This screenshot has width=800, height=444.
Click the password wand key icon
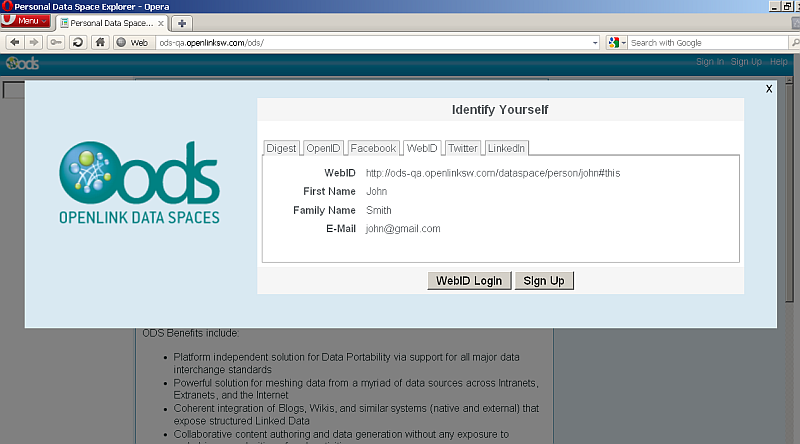(56, 43)
